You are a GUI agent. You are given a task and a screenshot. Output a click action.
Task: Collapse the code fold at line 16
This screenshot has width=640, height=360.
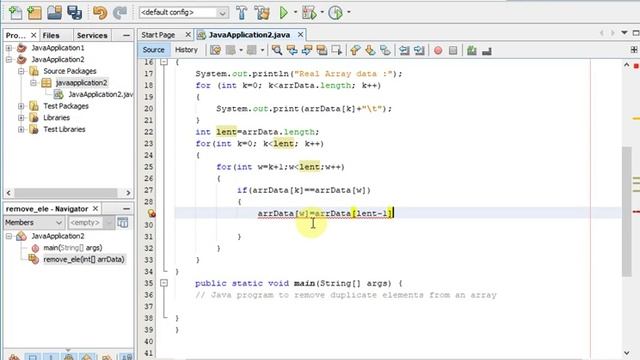pos(164,62)
